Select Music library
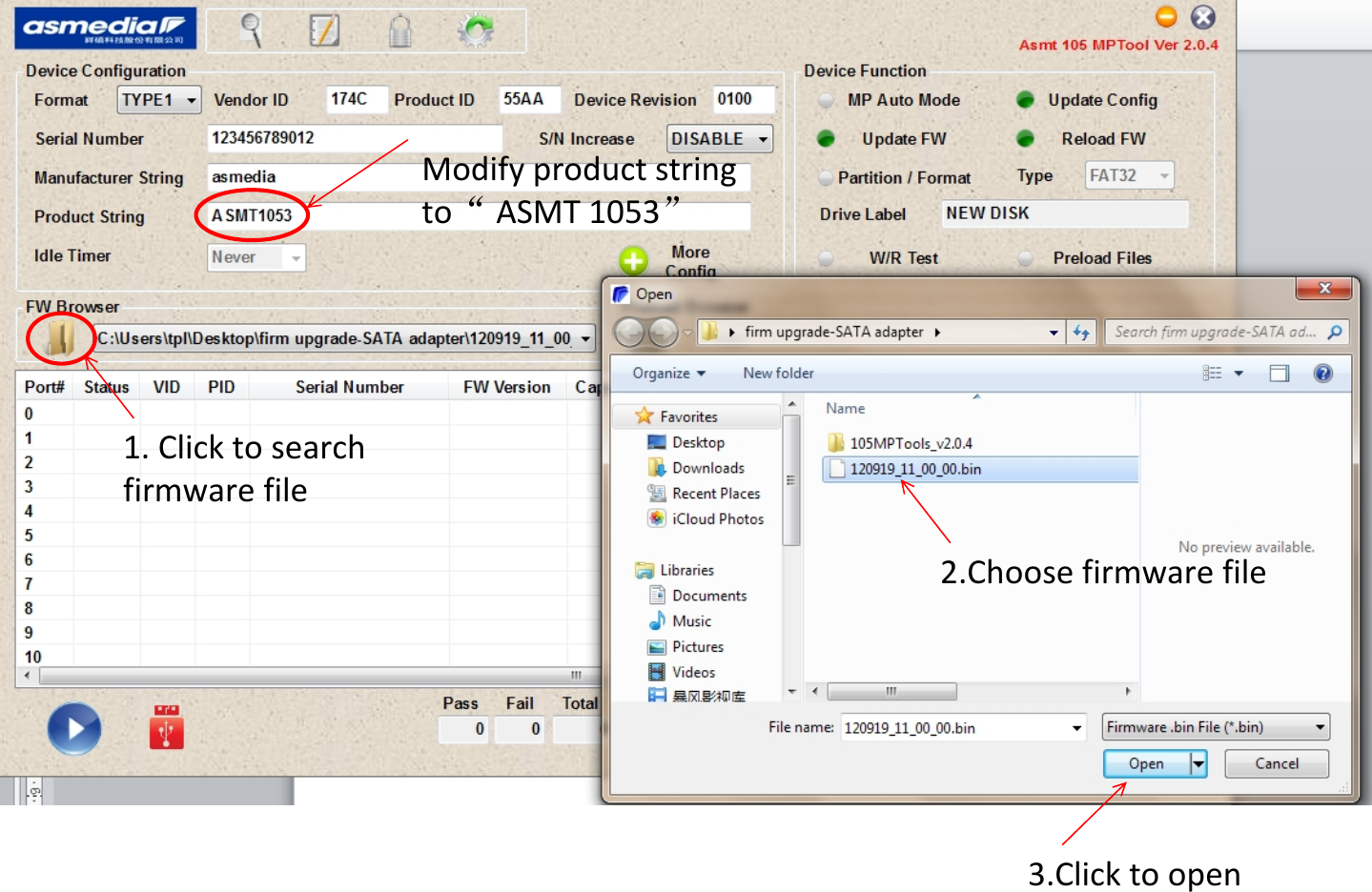The width and height of the screenshot is (1372, 892). point(680,621)
